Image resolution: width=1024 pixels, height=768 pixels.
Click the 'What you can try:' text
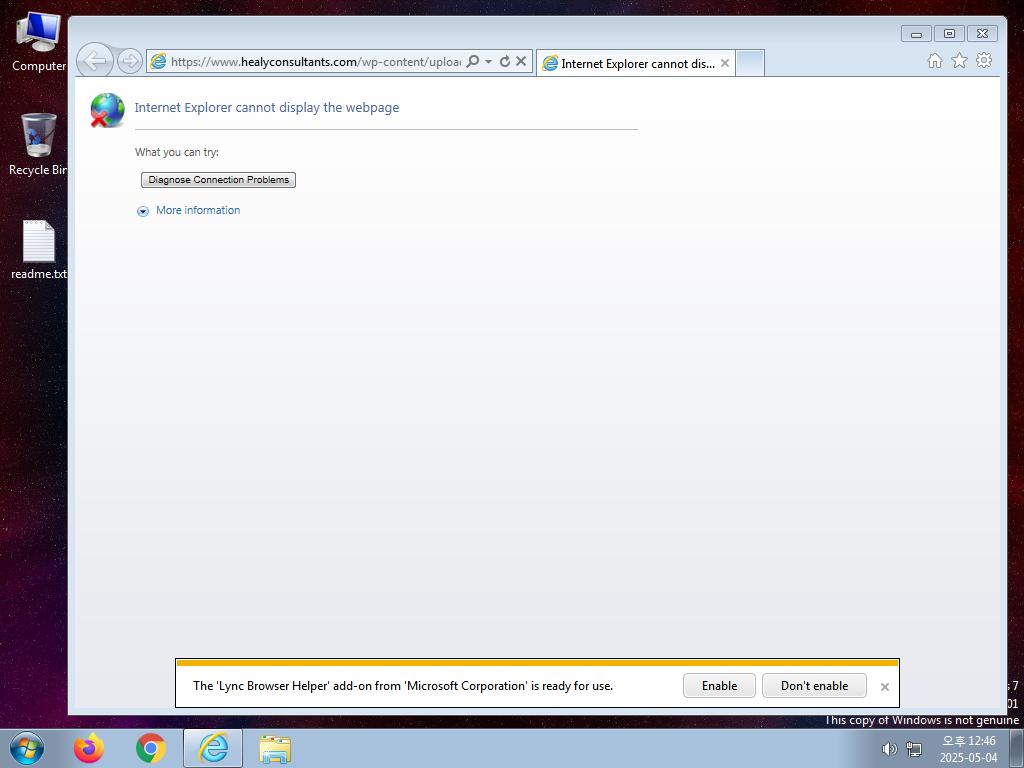pos(177,152)
